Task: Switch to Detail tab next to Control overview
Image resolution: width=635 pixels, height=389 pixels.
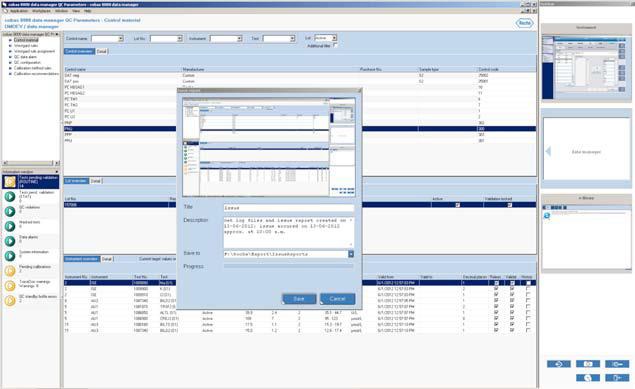Action: (102, 51)
